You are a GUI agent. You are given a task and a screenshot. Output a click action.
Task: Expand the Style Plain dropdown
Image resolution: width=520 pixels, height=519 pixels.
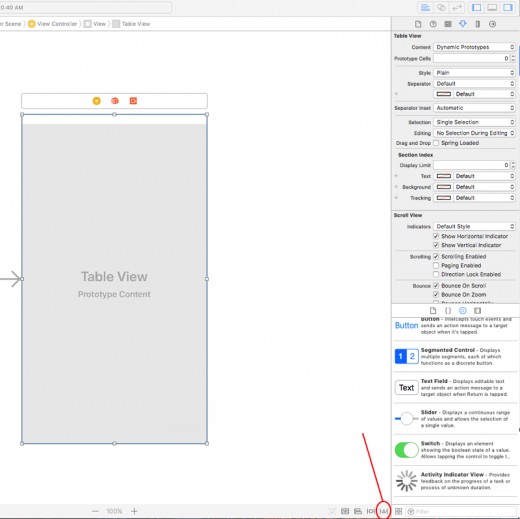[474, 73]
